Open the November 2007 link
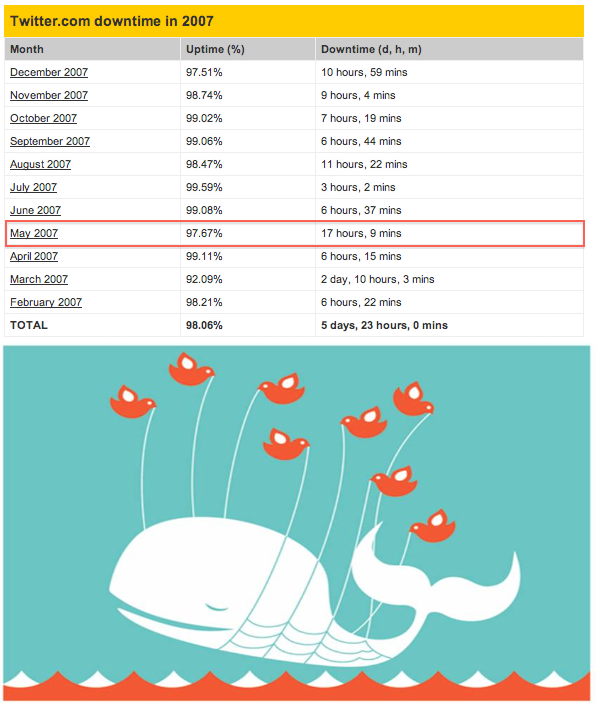The image size is (596, 703). point(49,95)
